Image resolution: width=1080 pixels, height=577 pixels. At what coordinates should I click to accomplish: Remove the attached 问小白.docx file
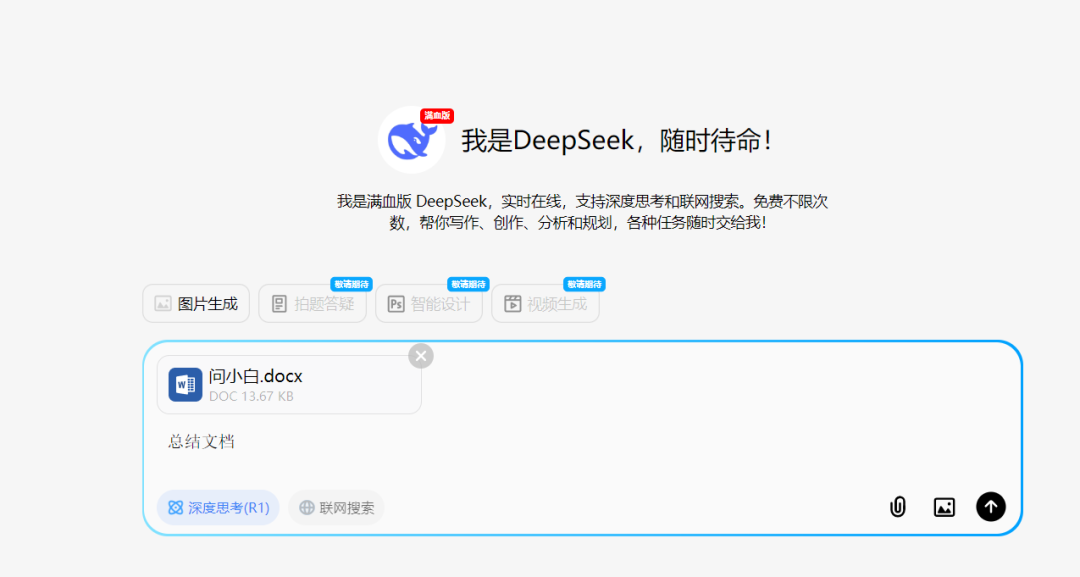click(420, 355)
